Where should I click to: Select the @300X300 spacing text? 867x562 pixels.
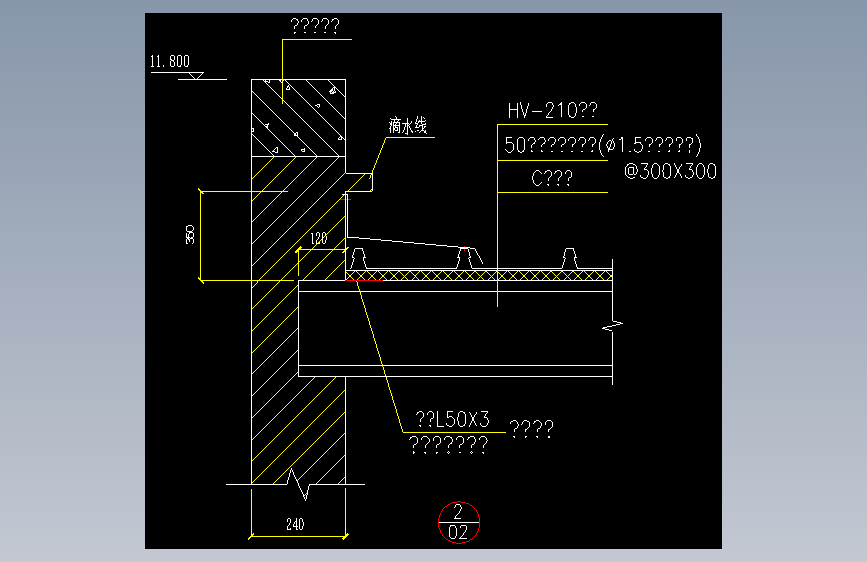[671, 171]
